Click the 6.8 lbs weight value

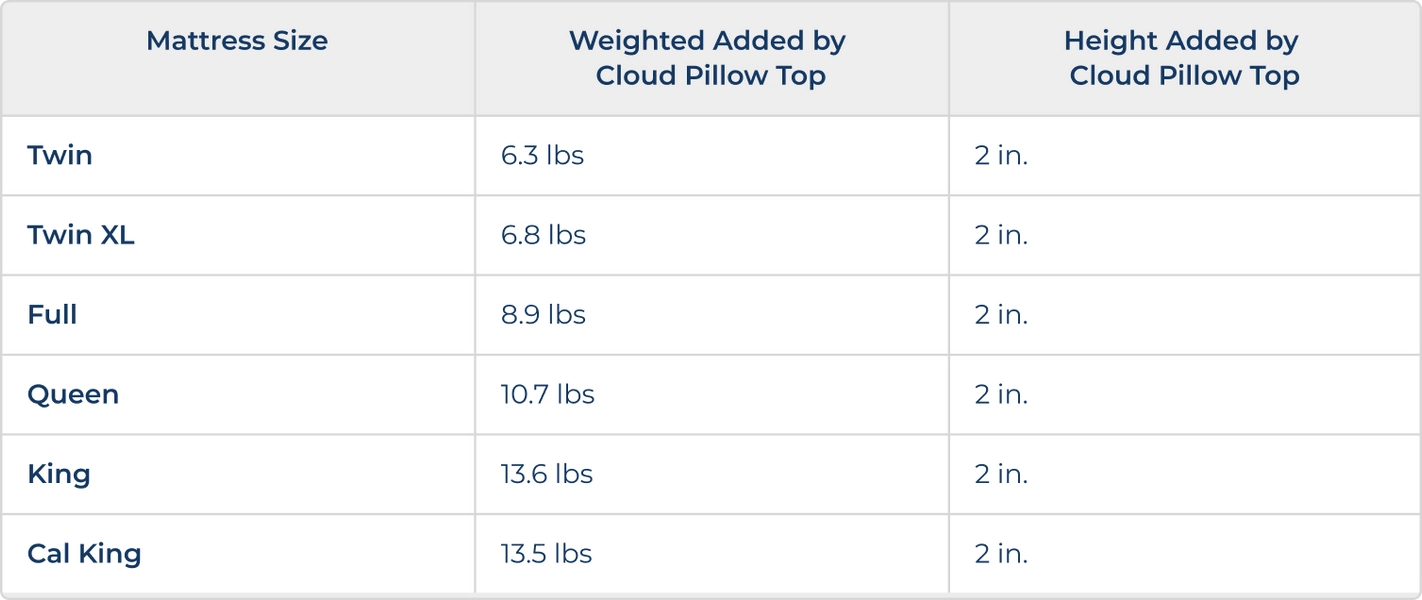pyautogui.click(x=543, y=235)
